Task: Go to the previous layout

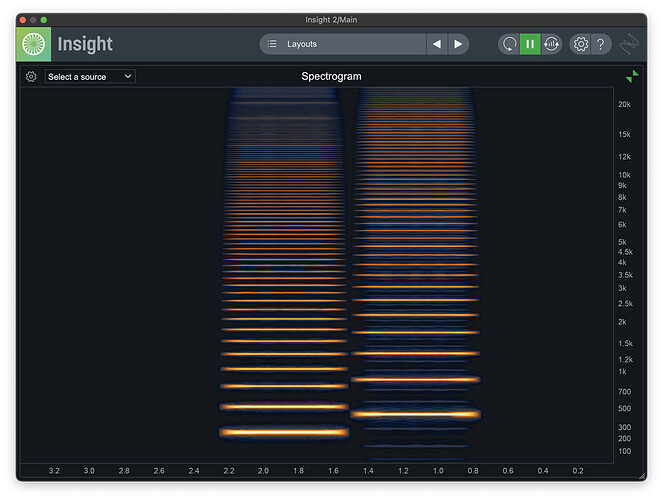Action: [x=436, y=44]
